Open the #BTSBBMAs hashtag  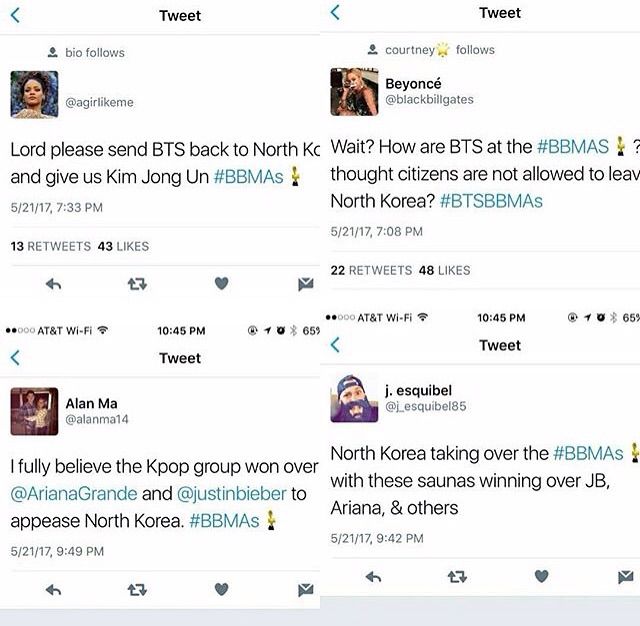point(491,201)
